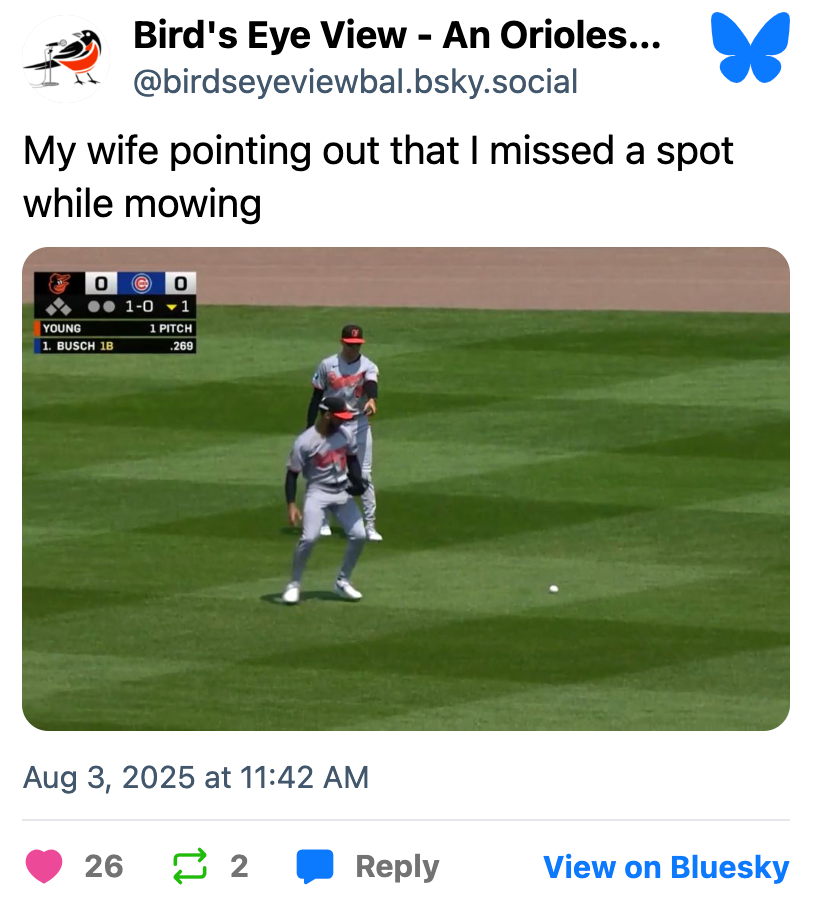Open the Aug 3, 2025 timestamp
The image size is (814, 904).
pos(196,777)
